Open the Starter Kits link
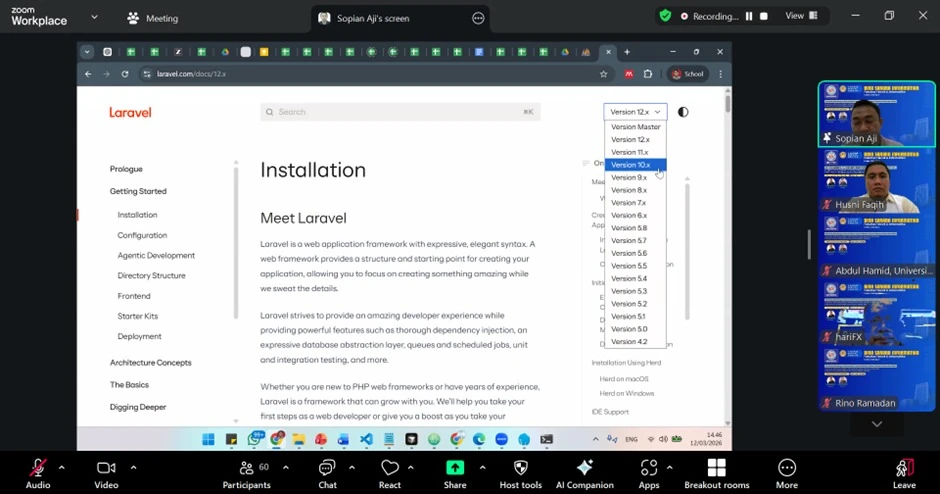Viewport: 940px width, 494px height. pos(137,316)
